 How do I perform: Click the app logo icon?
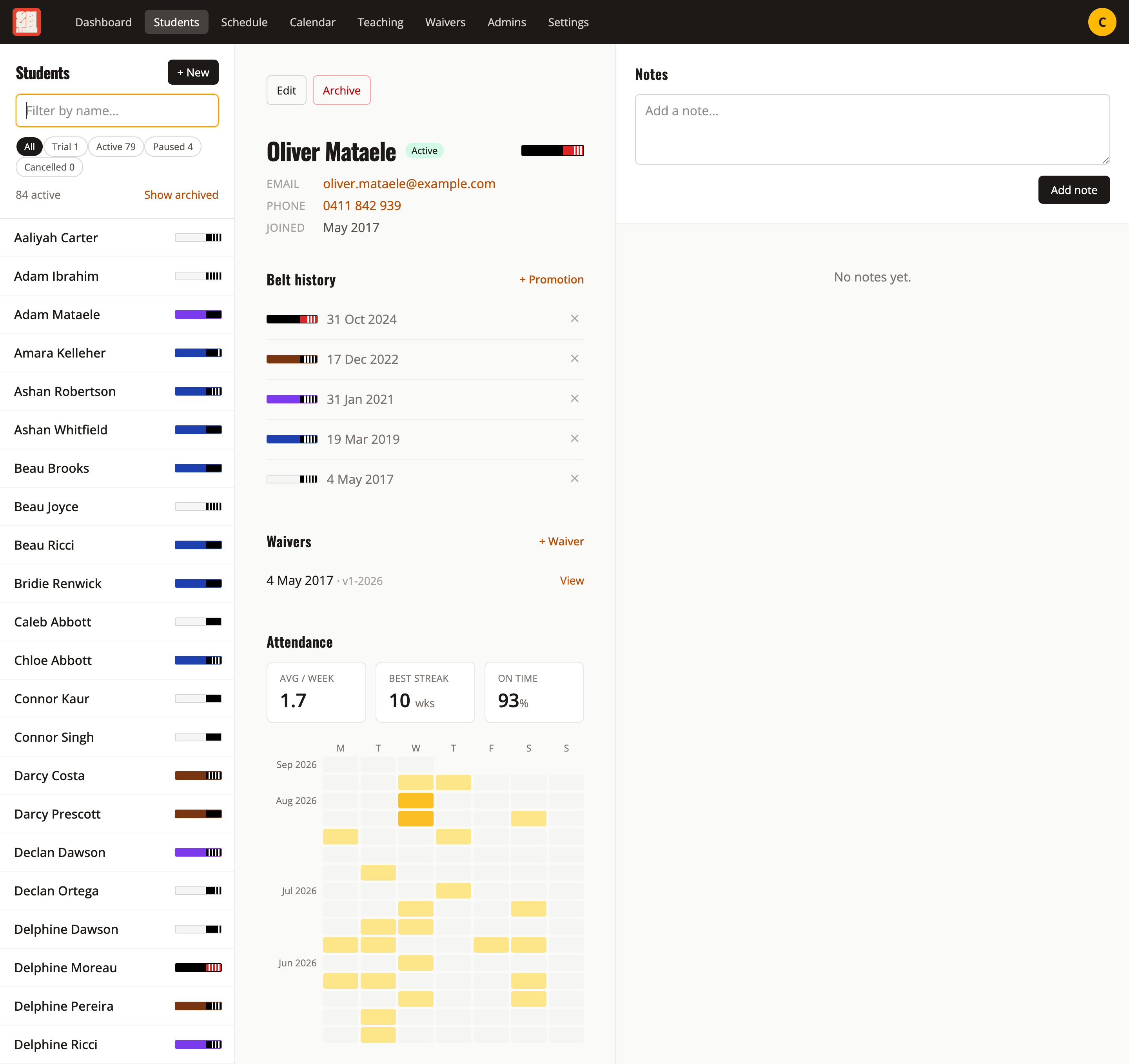pos(27,22)
